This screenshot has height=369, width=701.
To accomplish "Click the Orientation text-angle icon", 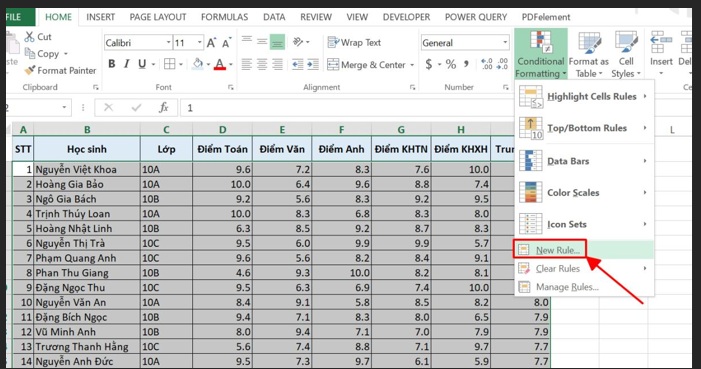I will [298, 42].
